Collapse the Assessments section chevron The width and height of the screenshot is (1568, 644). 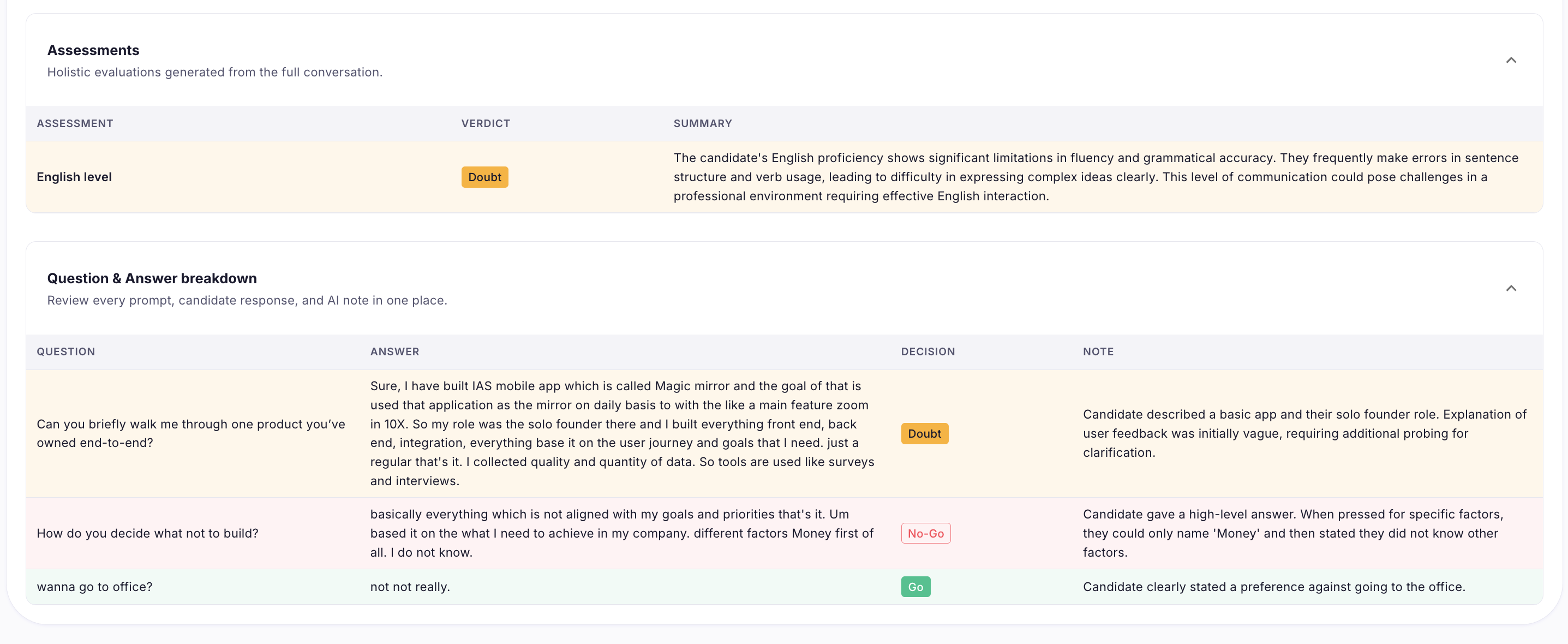click(1511, 60)
